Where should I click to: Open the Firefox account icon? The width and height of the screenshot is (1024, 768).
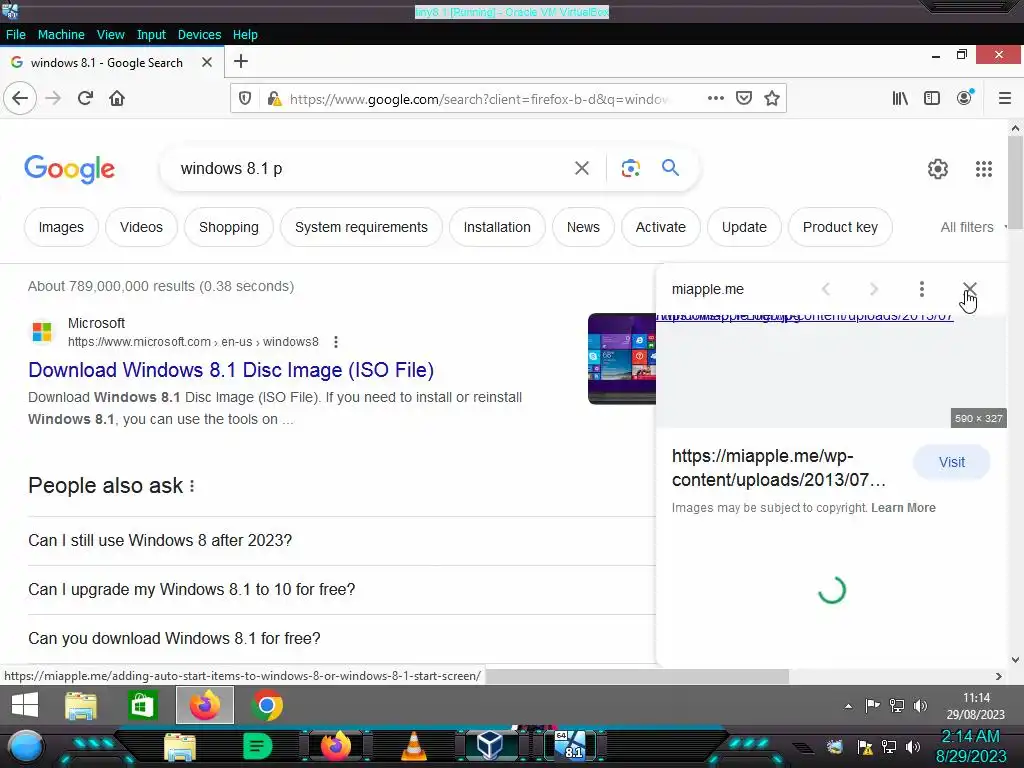coord(965,98)
